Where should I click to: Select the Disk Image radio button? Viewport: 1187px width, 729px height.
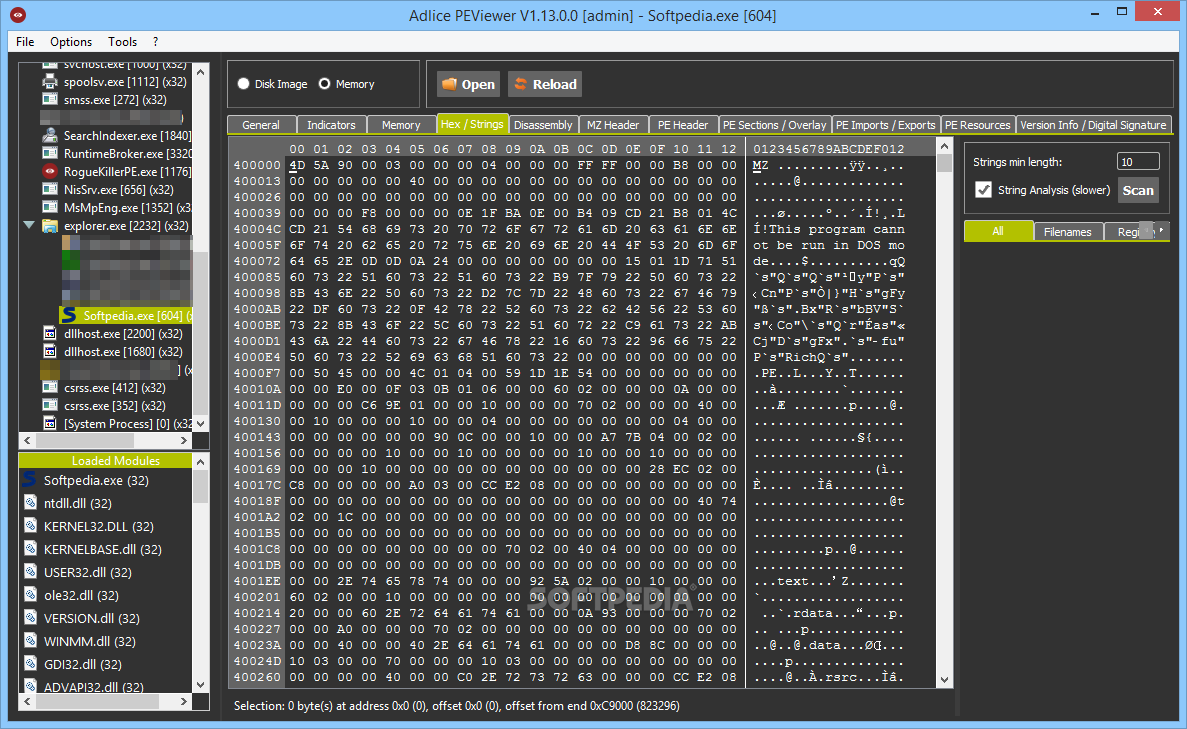click(x=244, y=84)
